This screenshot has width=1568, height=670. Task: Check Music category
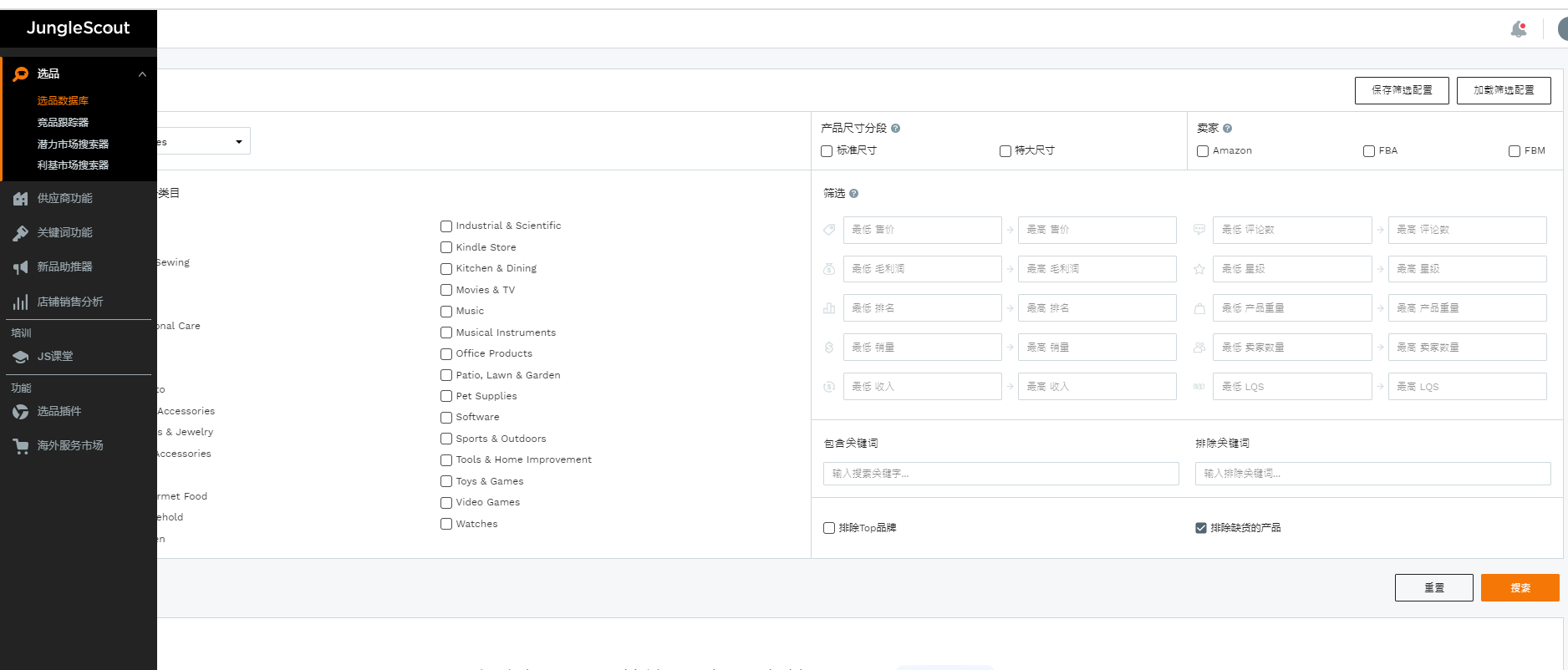[x=446, y=312]
